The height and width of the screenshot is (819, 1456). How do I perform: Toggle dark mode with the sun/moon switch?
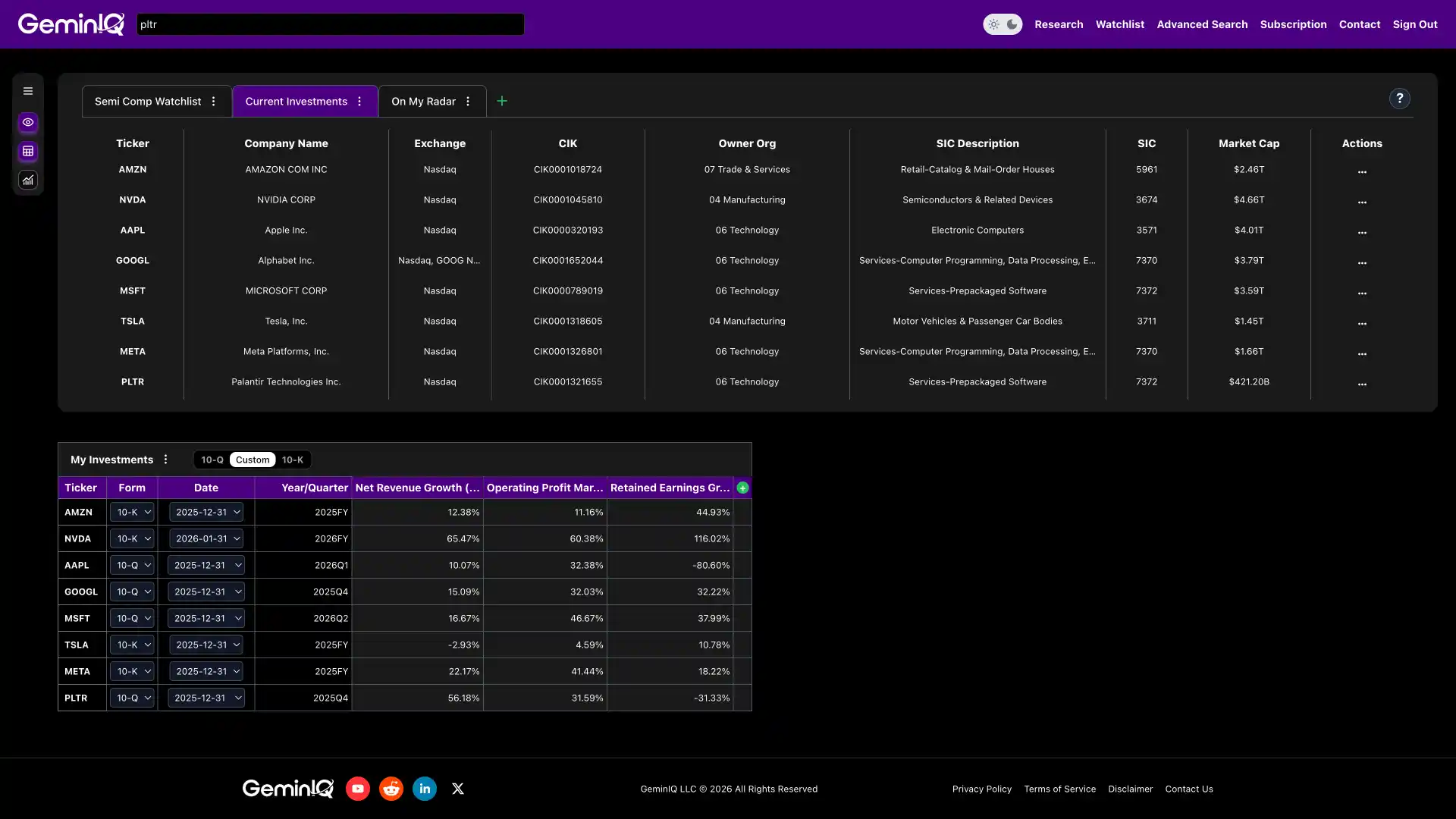pos(1003,24)
